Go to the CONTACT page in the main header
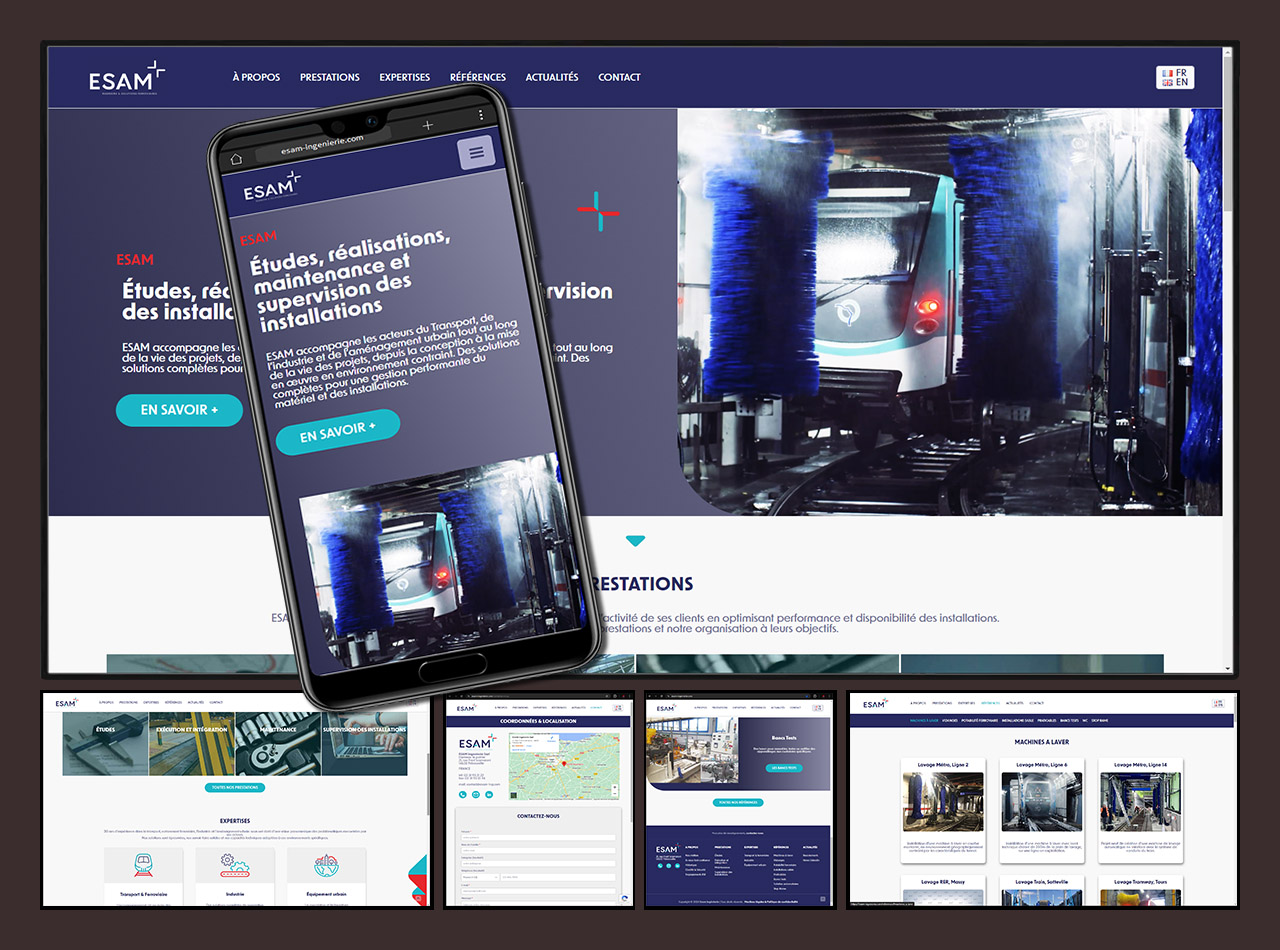The height and width of the screenshot is (950, 1280). (619, 77)
